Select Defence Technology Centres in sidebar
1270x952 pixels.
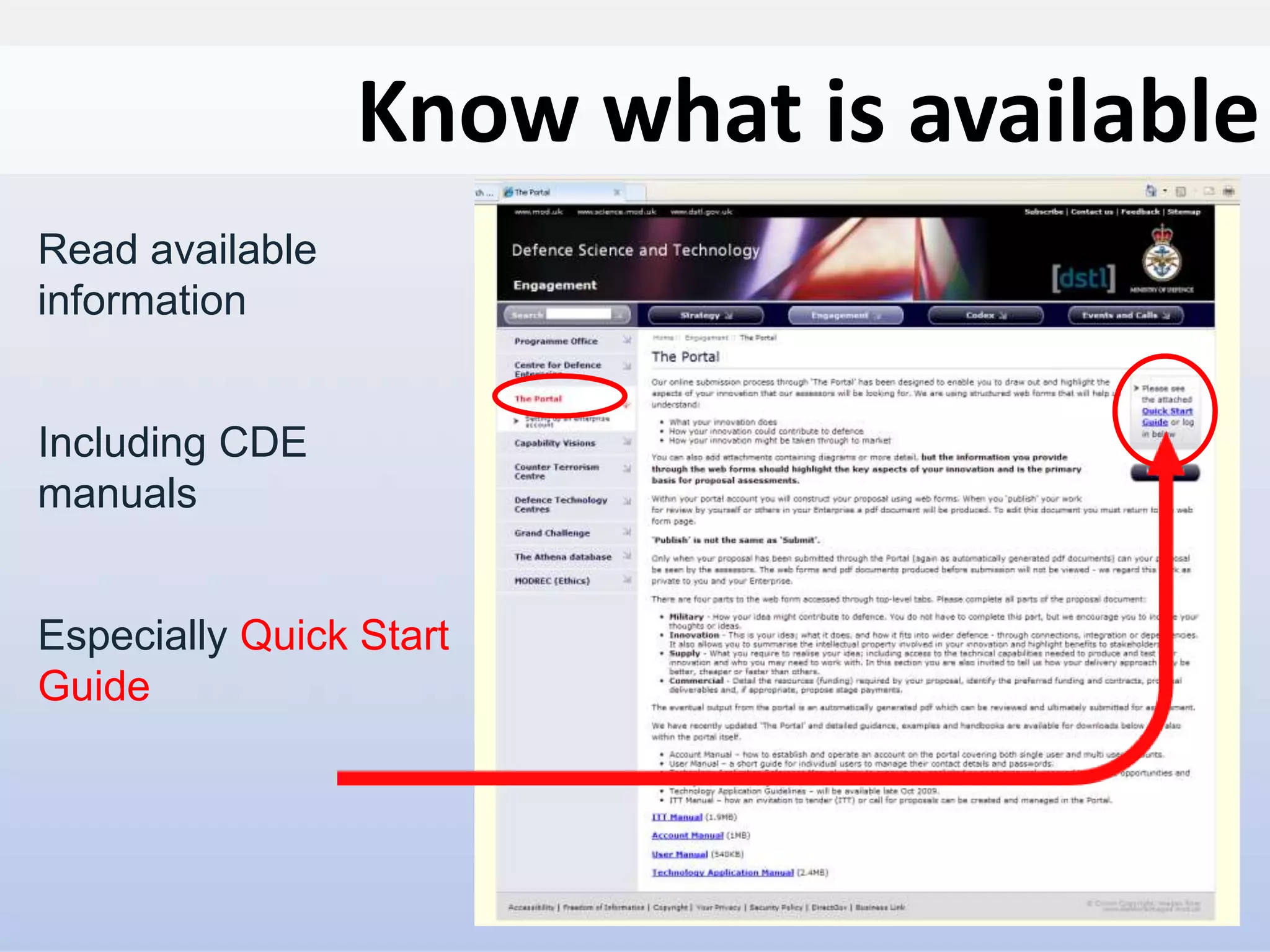[561, 505]
